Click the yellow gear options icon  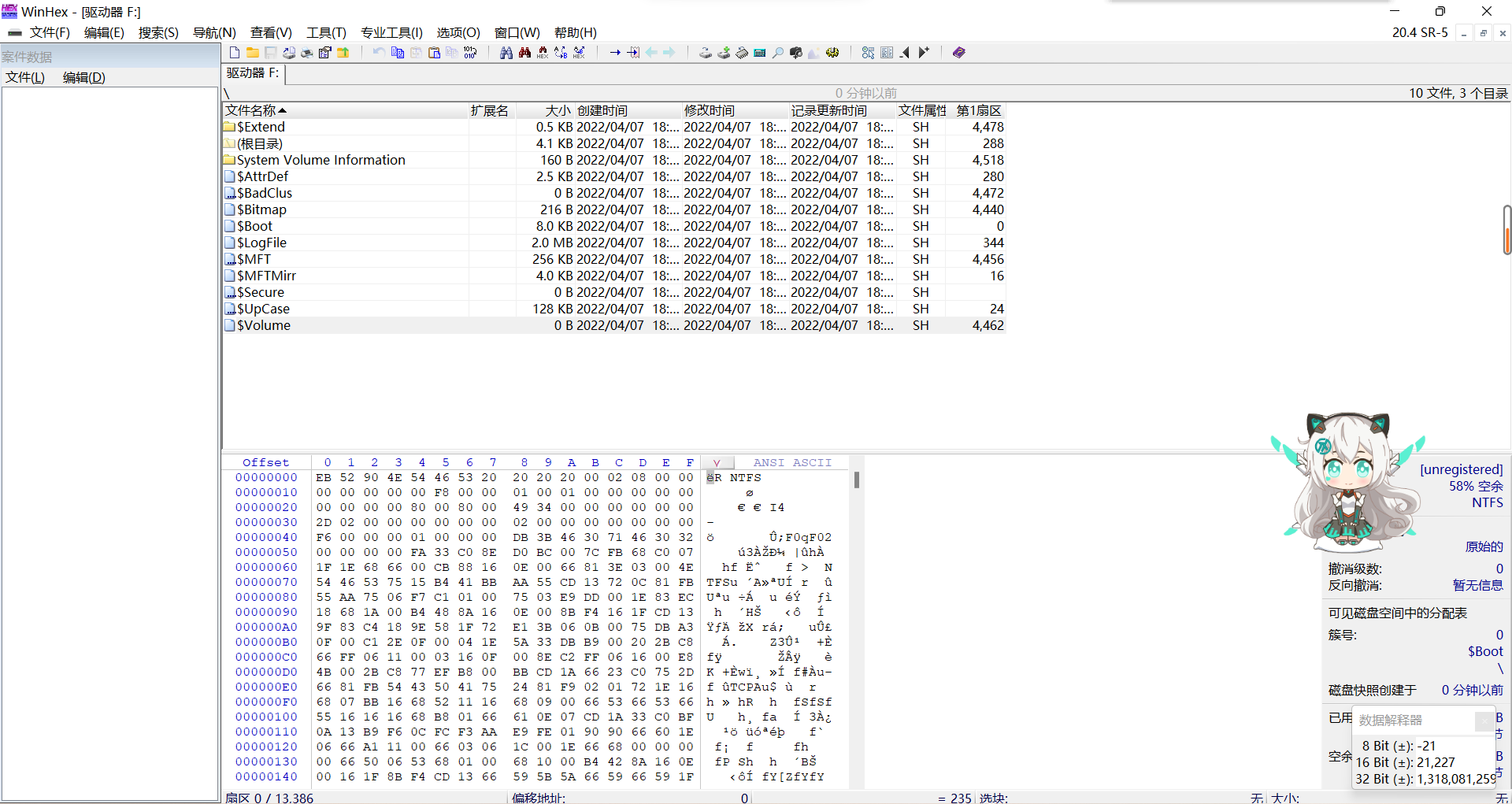pyautogui.click(x=832, y=52)
